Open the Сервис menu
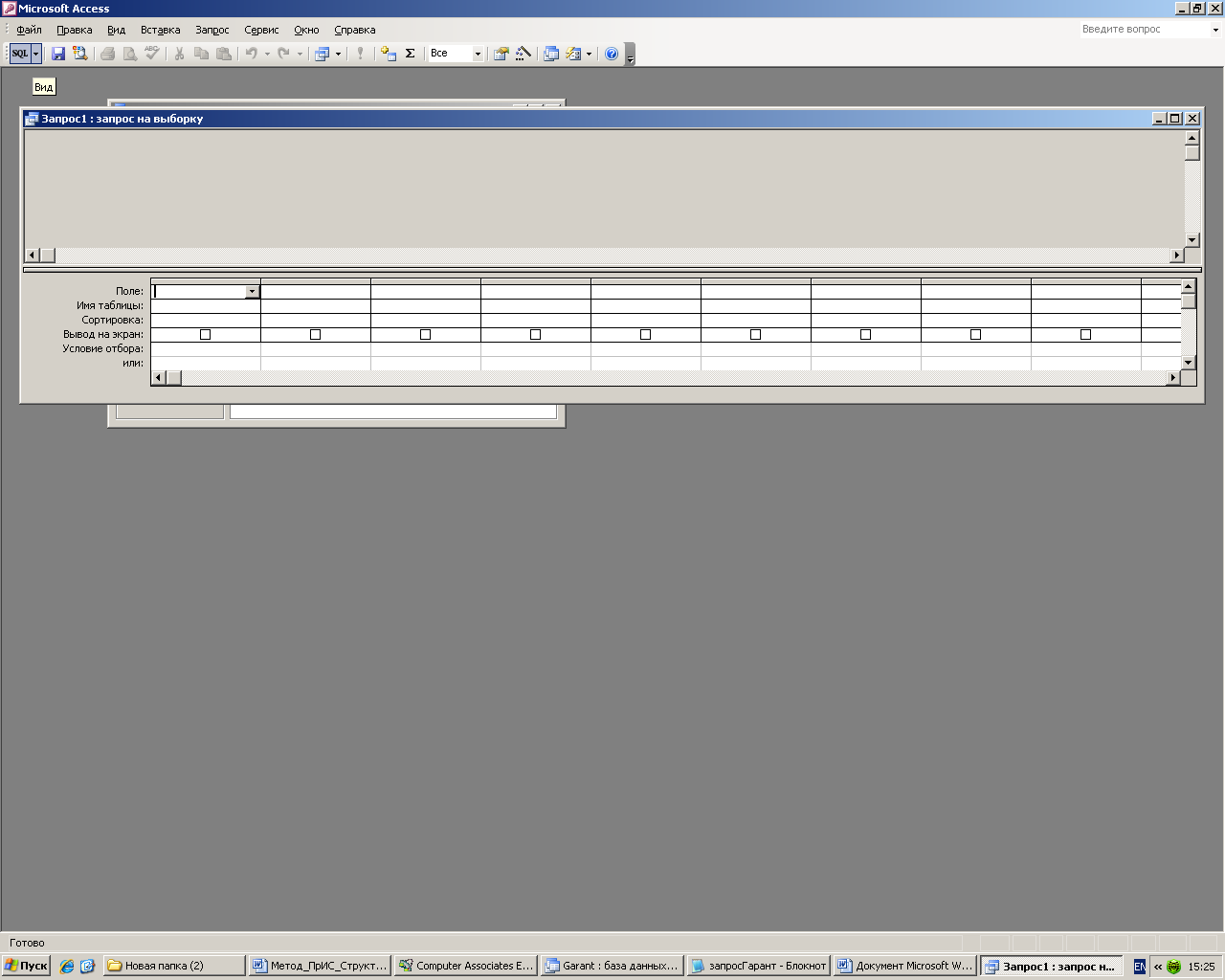The width and height of the screenshot is (1225, 980). pyautogui.click(x=261, y=30)
